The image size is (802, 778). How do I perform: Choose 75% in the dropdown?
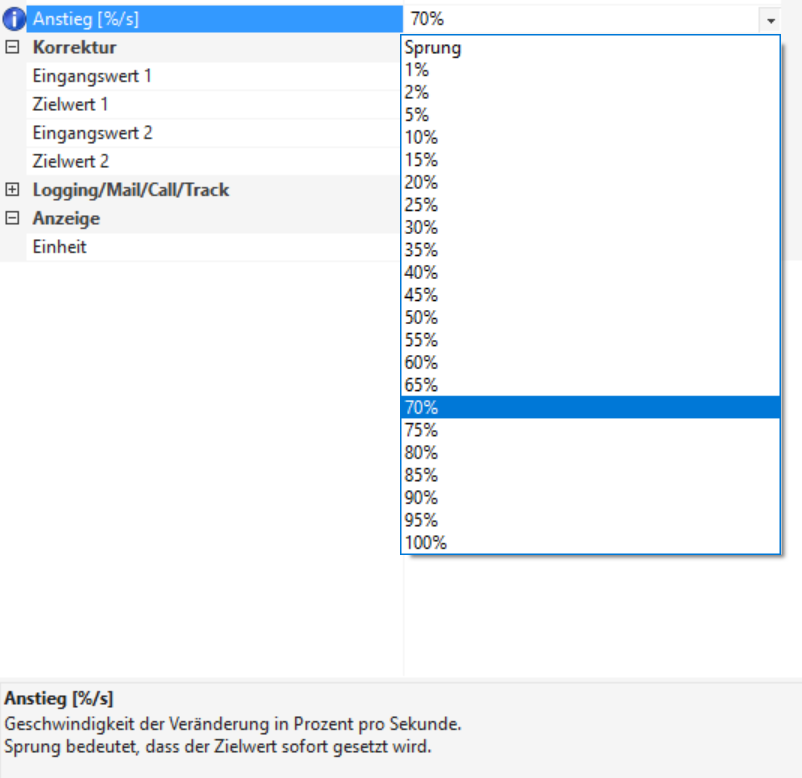click(x=421, y=430)
